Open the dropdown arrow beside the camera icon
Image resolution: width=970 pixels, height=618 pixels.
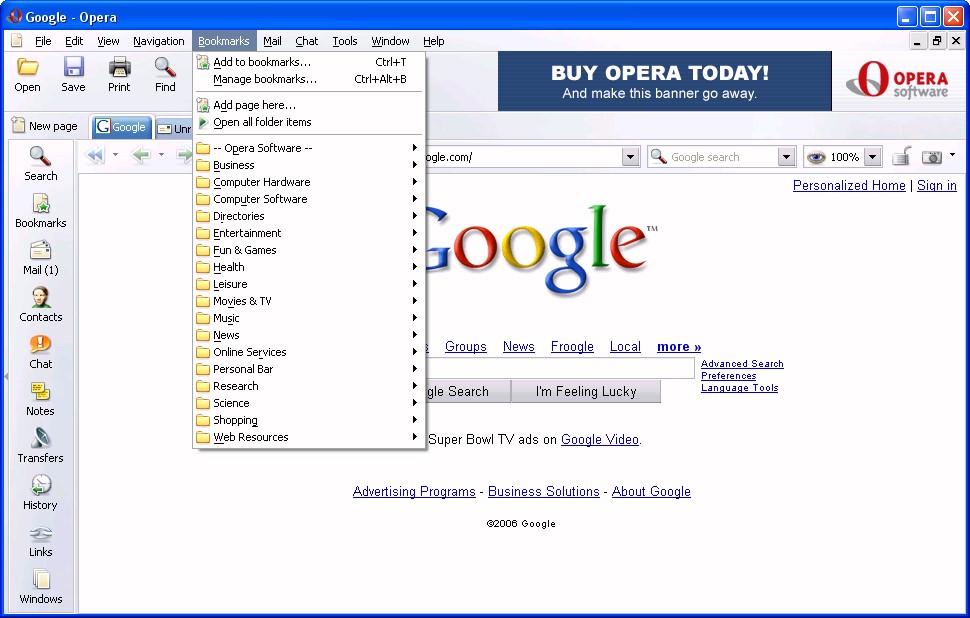[x=952, y=155]
